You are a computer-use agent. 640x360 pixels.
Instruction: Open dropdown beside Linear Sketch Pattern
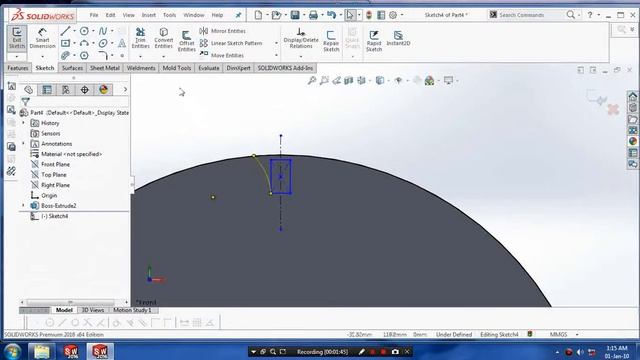tap(276, 43)
